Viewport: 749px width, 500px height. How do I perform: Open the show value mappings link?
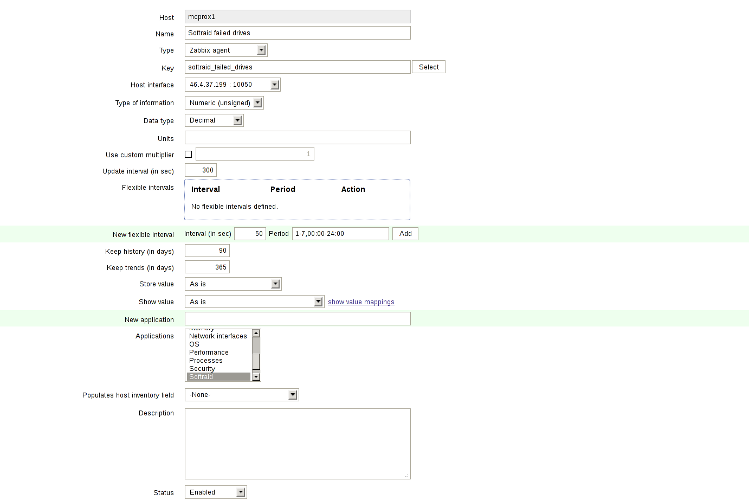coord(361,301)
